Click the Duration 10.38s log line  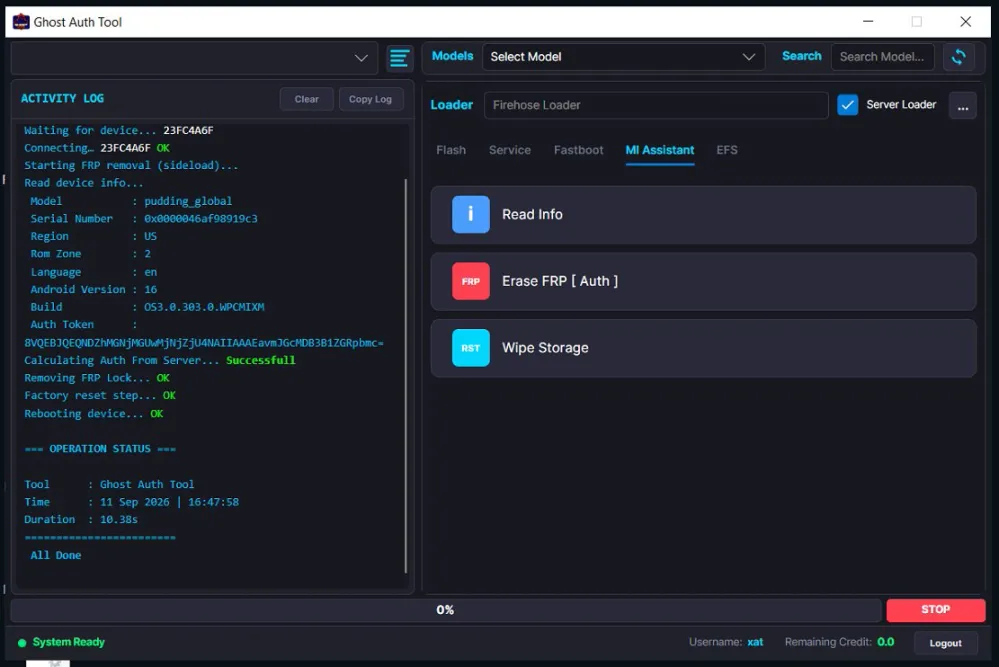[x=81, y=520]
